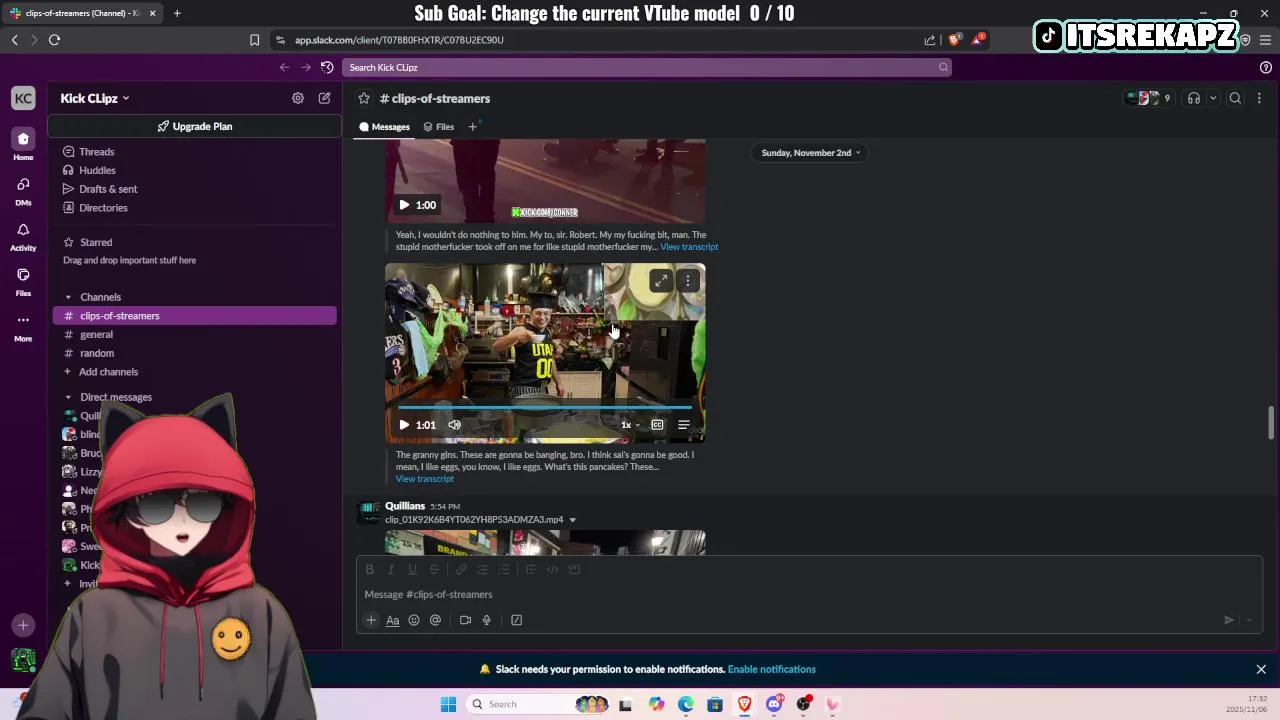Viewport: 1280px width, 720px height.
Task: Click the Upgrade Plan button
Action: point(194,126)
